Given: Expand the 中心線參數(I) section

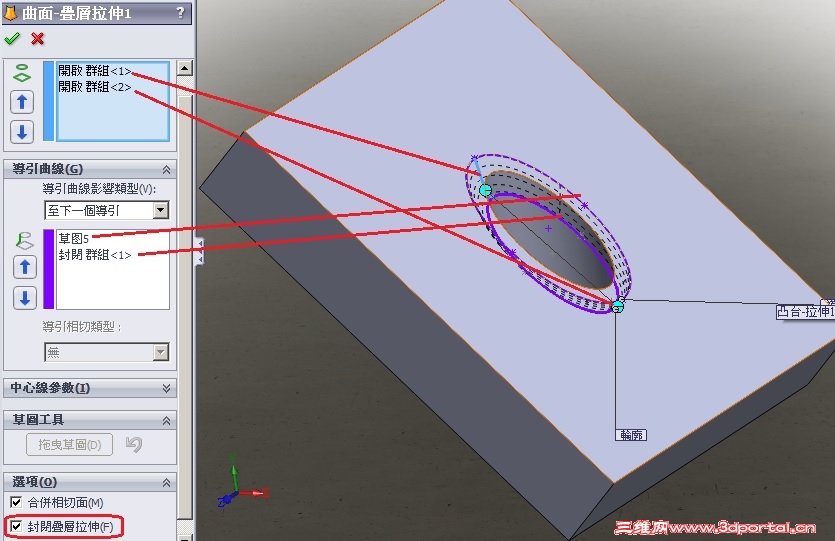Looking at the screenshot, I should click(166, 388).
